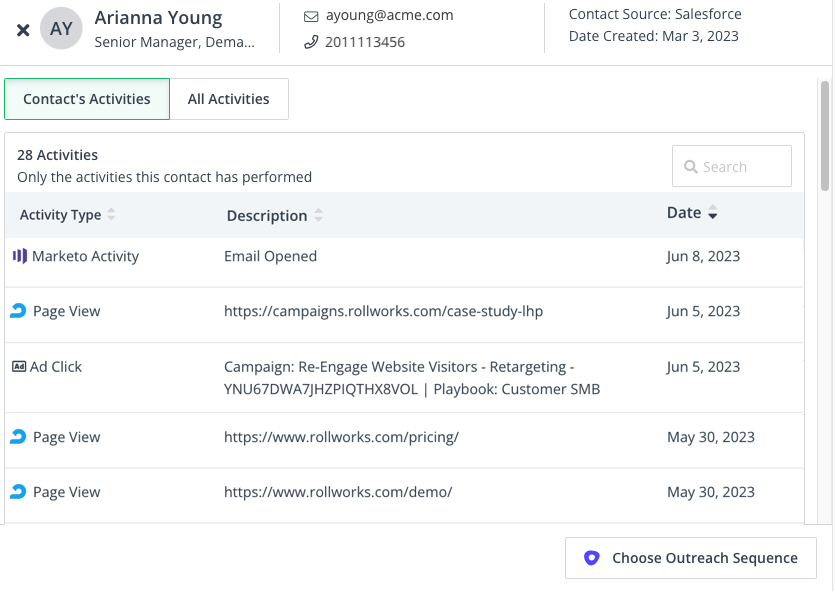This screenshot has width=835, height=595.
Task: Click the Marketo Activity icon
Action: pyautogui.click(x=19, y=256)
